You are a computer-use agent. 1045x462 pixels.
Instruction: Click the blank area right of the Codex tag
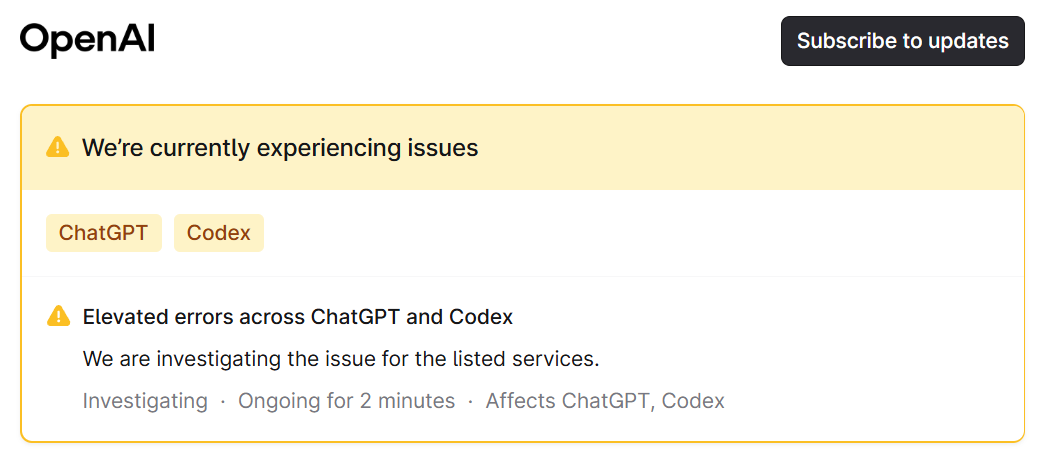pos(640,233)
